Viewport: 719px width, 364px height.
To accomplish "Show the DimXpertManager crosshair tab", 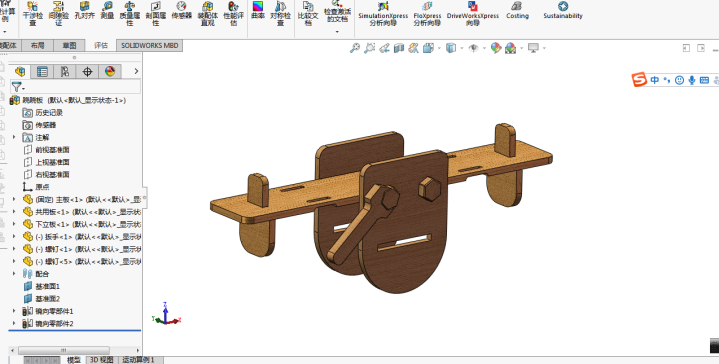I will [x=87, y=72].
